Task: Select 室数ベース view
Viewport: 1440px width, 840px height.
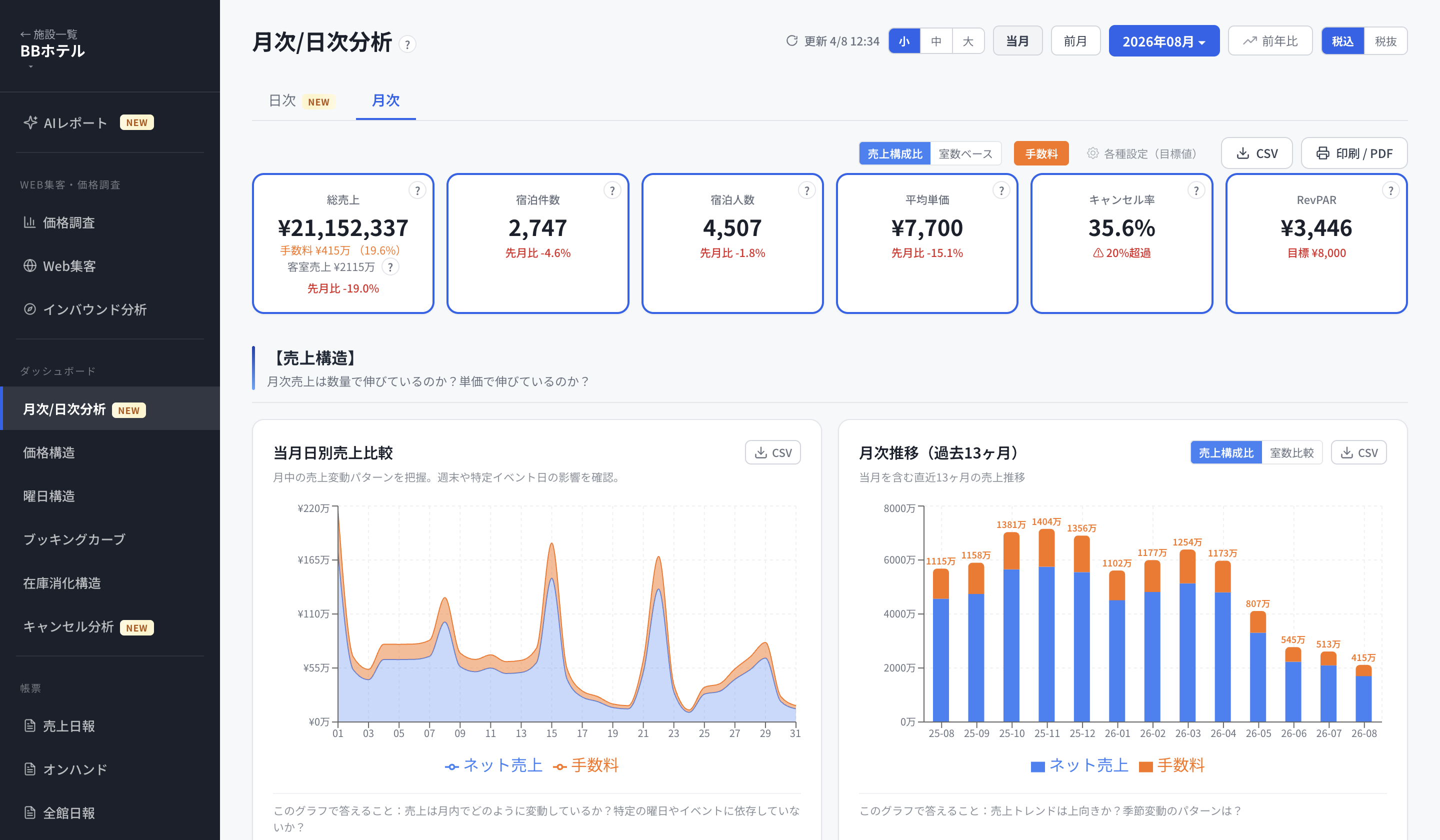Action: pyautogui.click(x=965, y=153)
